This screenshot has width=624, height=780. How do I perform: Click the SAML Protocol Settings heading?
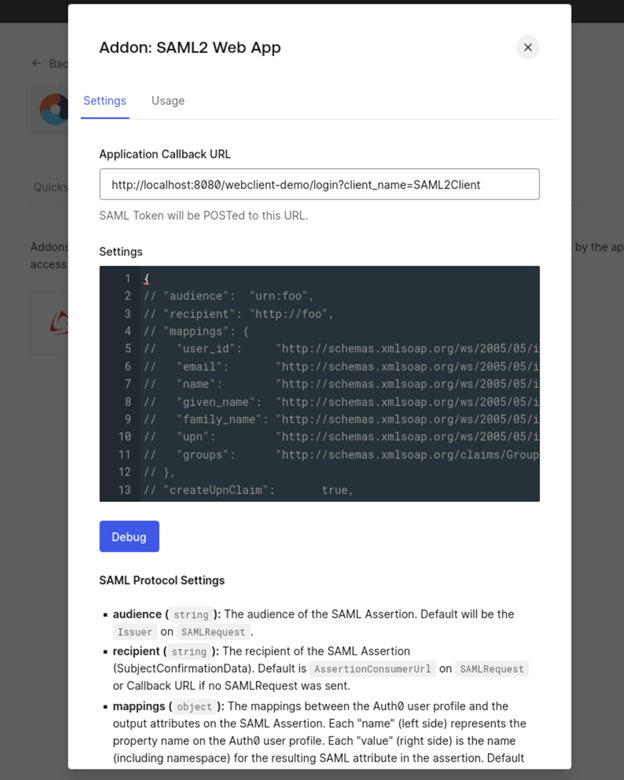(x=162, y=580)
